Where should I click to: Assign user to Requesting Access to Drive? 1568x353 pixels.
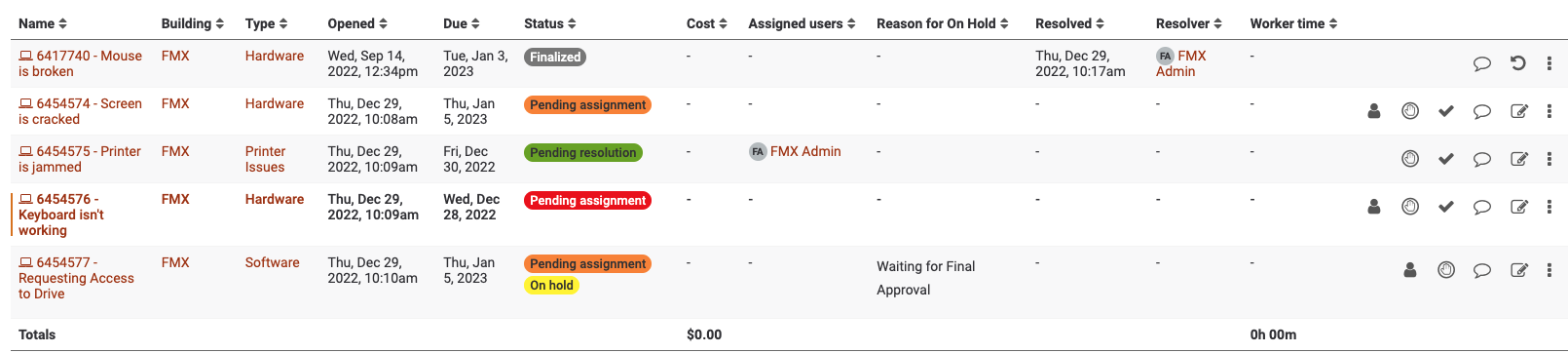click(1410, 270)
